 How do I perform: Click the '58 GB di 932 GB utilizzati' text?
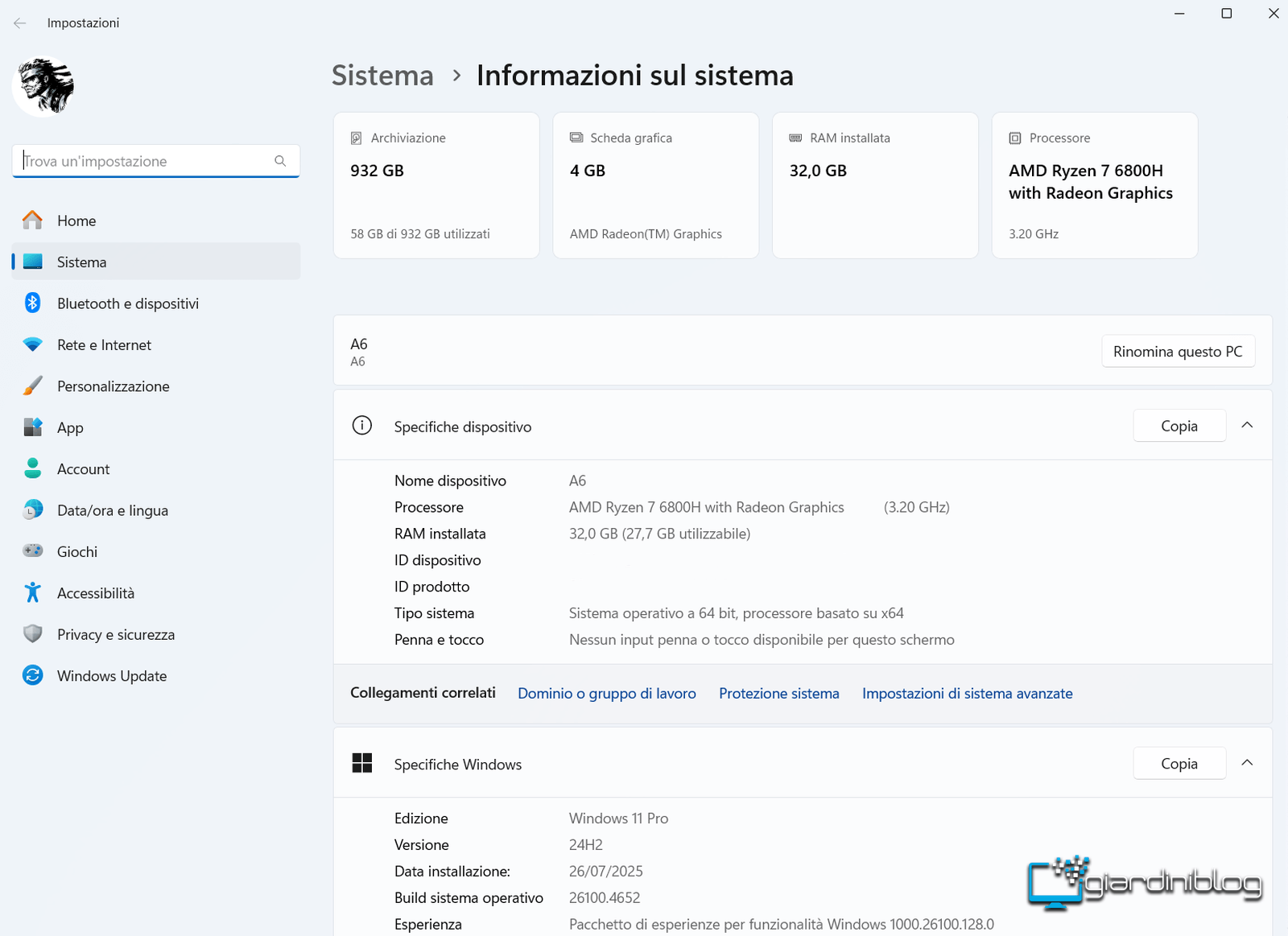pos(420,234)
